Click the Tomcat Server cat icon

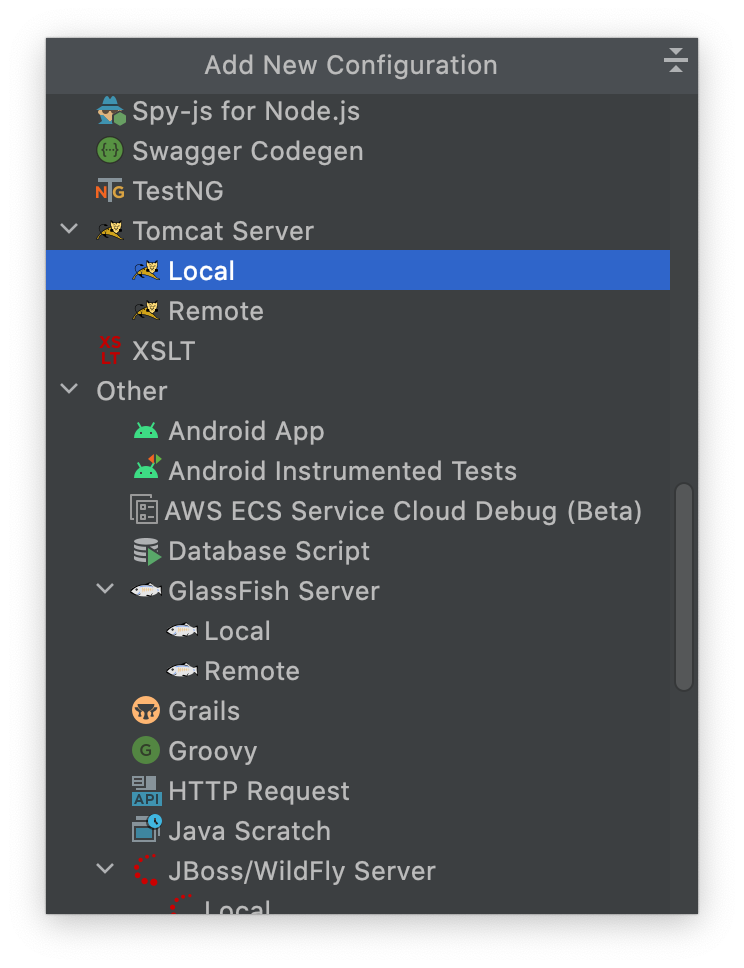click(110, 231)
